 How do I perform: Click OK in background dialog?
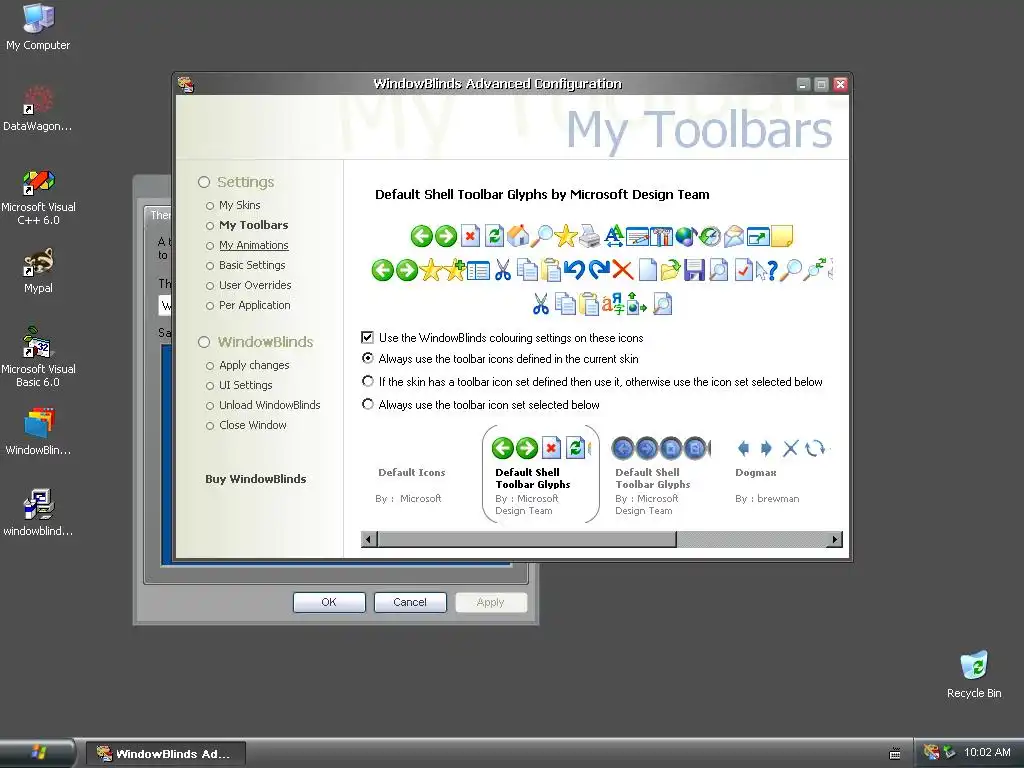point(329,602)
